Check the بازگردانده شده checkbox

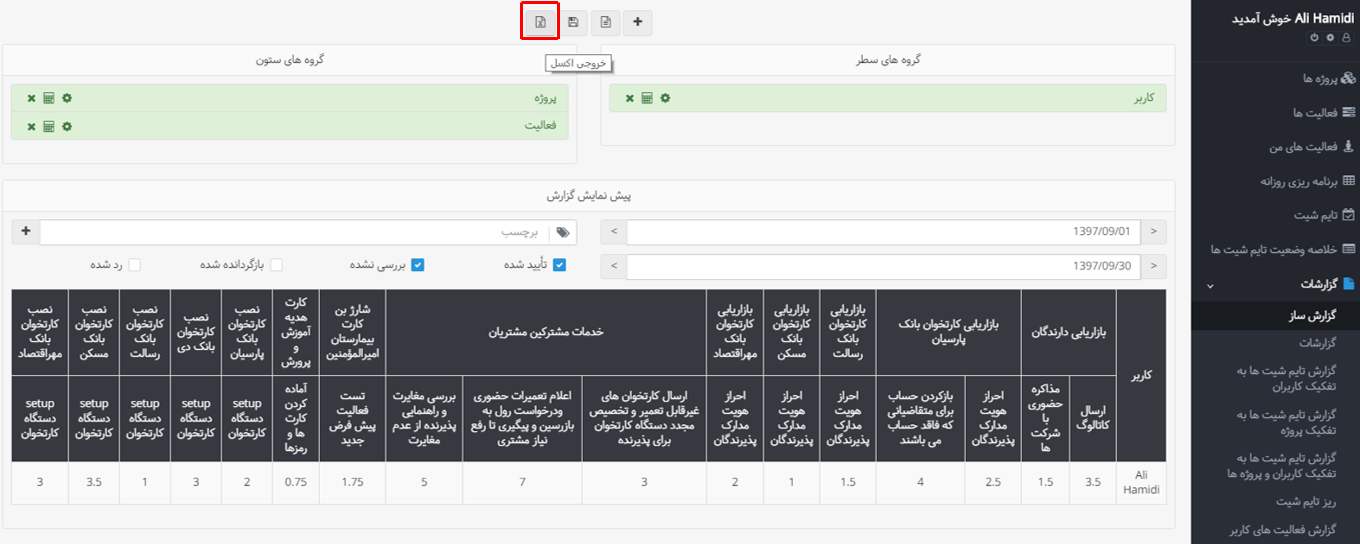pyautogui.click(x=276, y=265)
